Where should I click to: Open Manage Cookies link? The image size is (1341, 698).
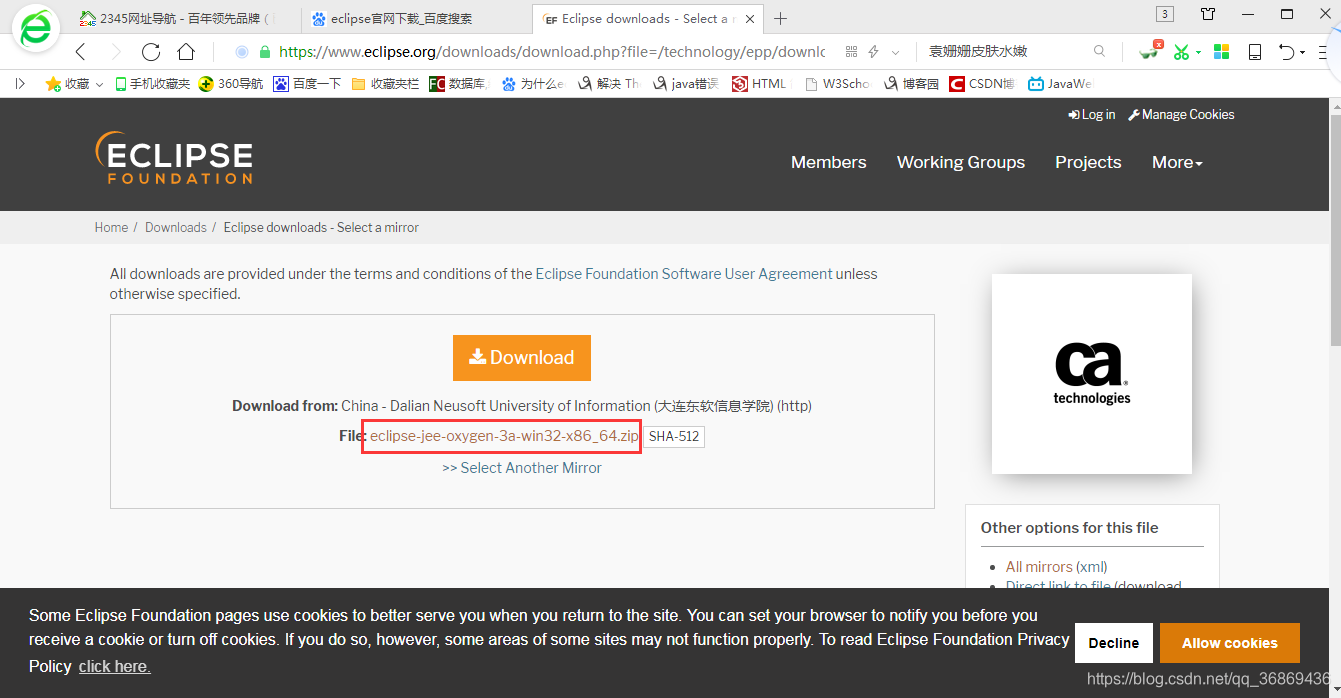pyautogui.click(x=1181, y=114)
